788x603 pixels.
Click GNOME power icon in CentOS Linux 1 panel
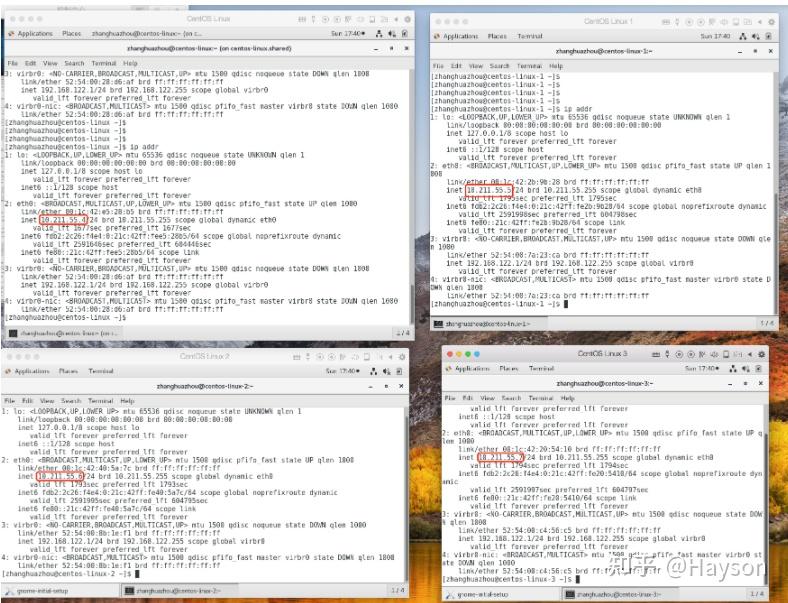click(x=768, y=36)
